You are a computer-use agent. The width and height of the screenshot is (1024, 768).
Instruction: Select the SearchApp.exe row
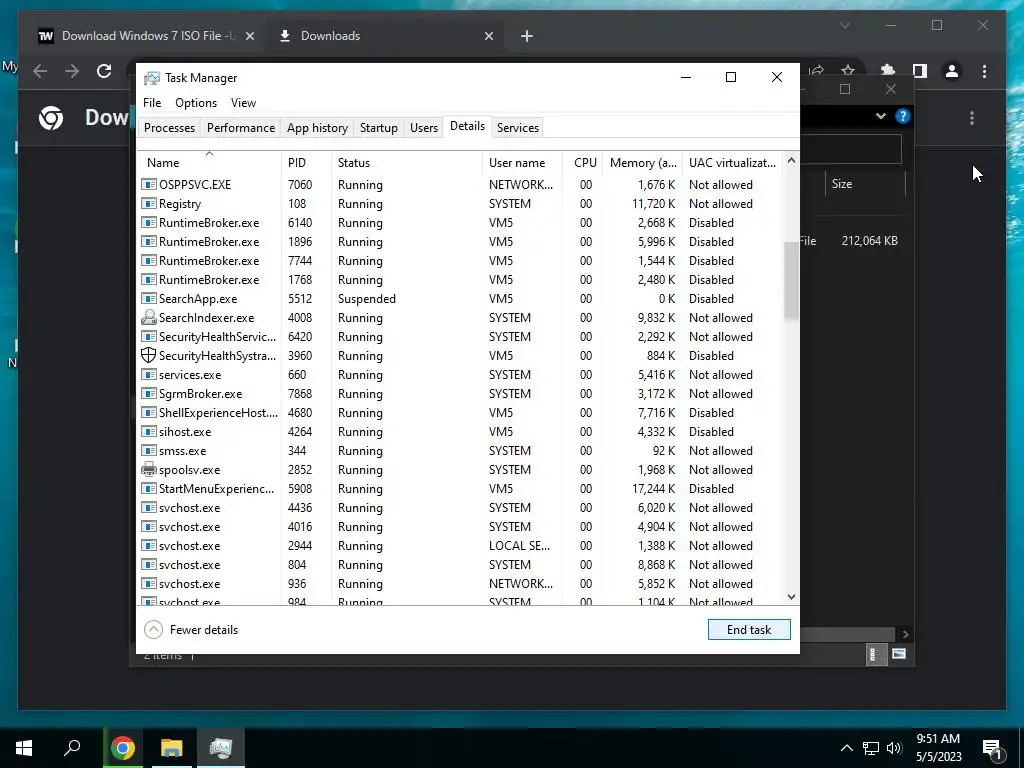460,298
